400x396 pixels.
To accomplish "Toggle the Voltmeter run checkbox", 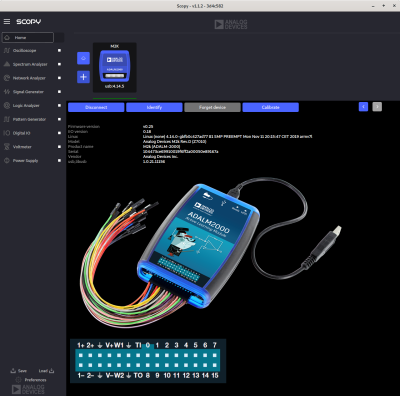I will [59, 147].
